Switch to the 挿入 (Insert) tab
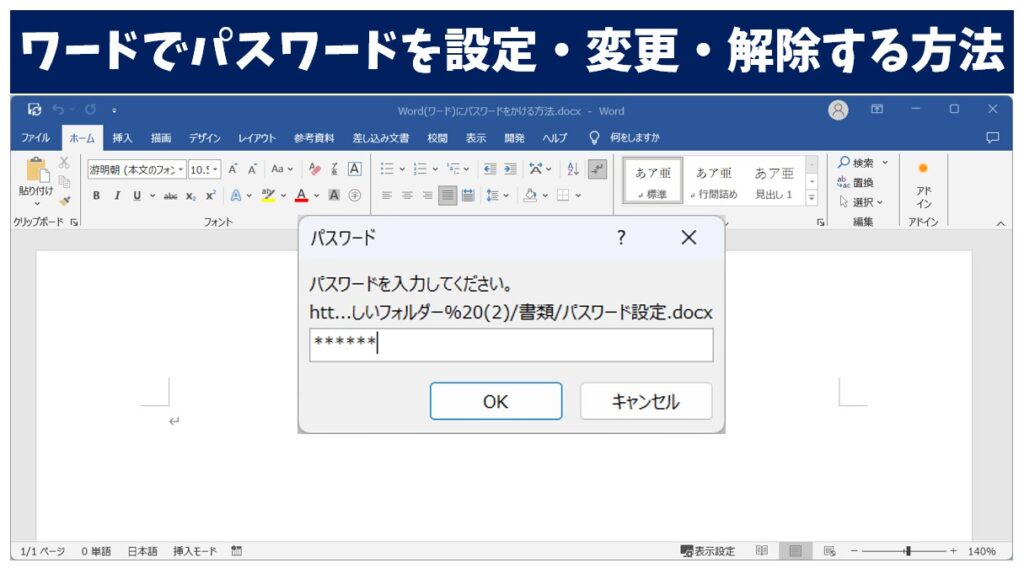The image size is (1024, 568). (122, 138)
